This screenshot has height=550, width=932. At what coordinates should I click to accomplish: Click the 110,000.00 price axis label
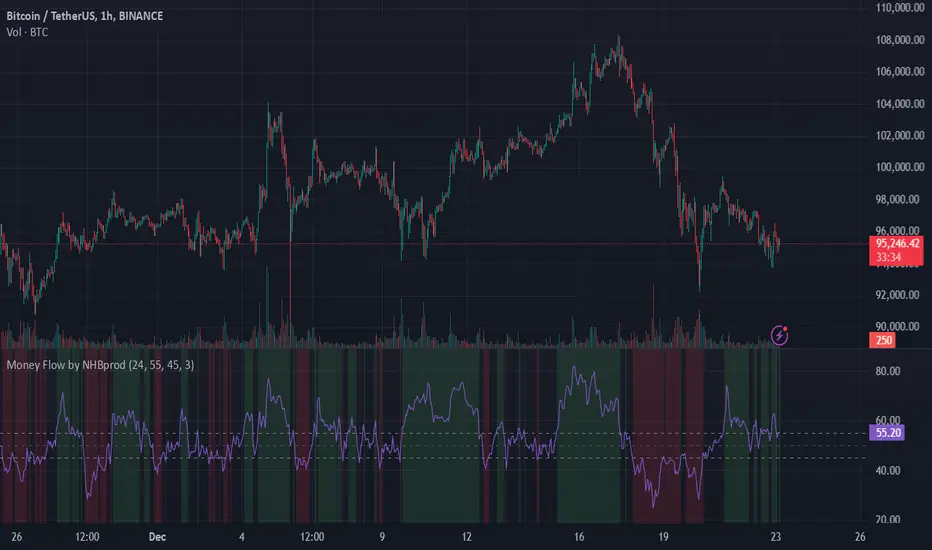(900, 8)
